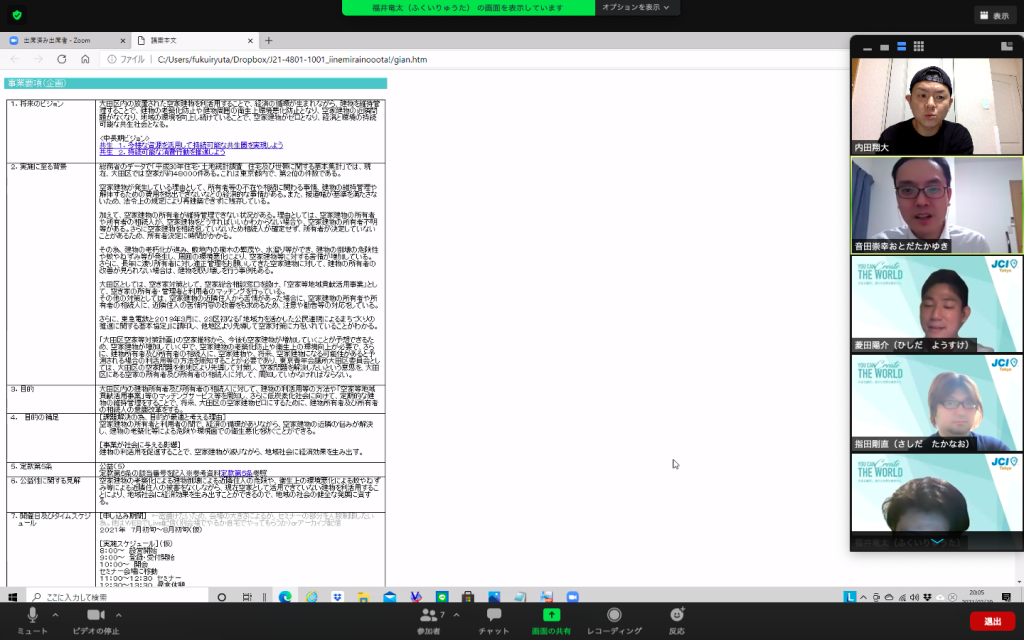Click the 表示 view button
Screen dimensions: 1024x640
993,15
